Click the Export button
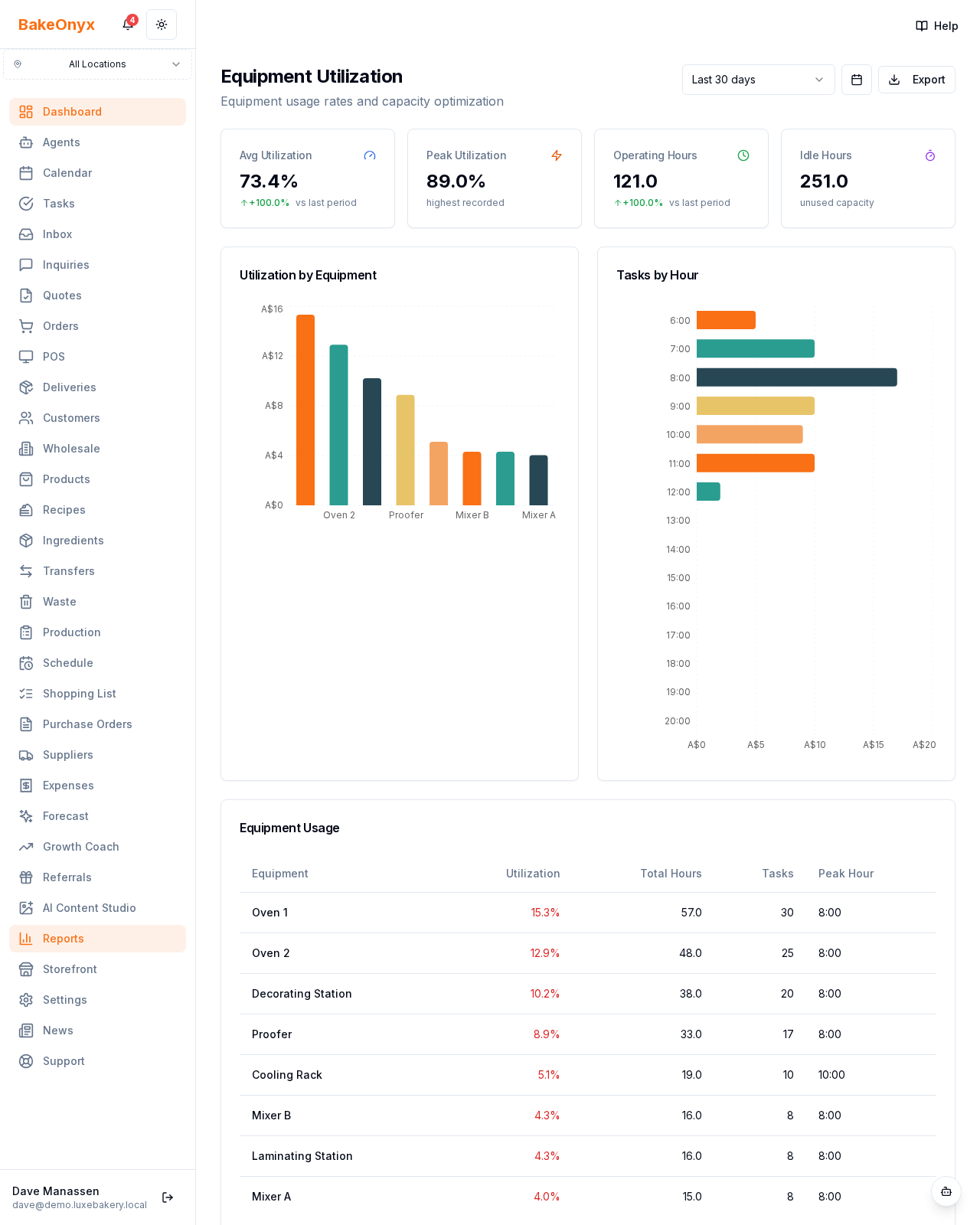 (916, 80)
